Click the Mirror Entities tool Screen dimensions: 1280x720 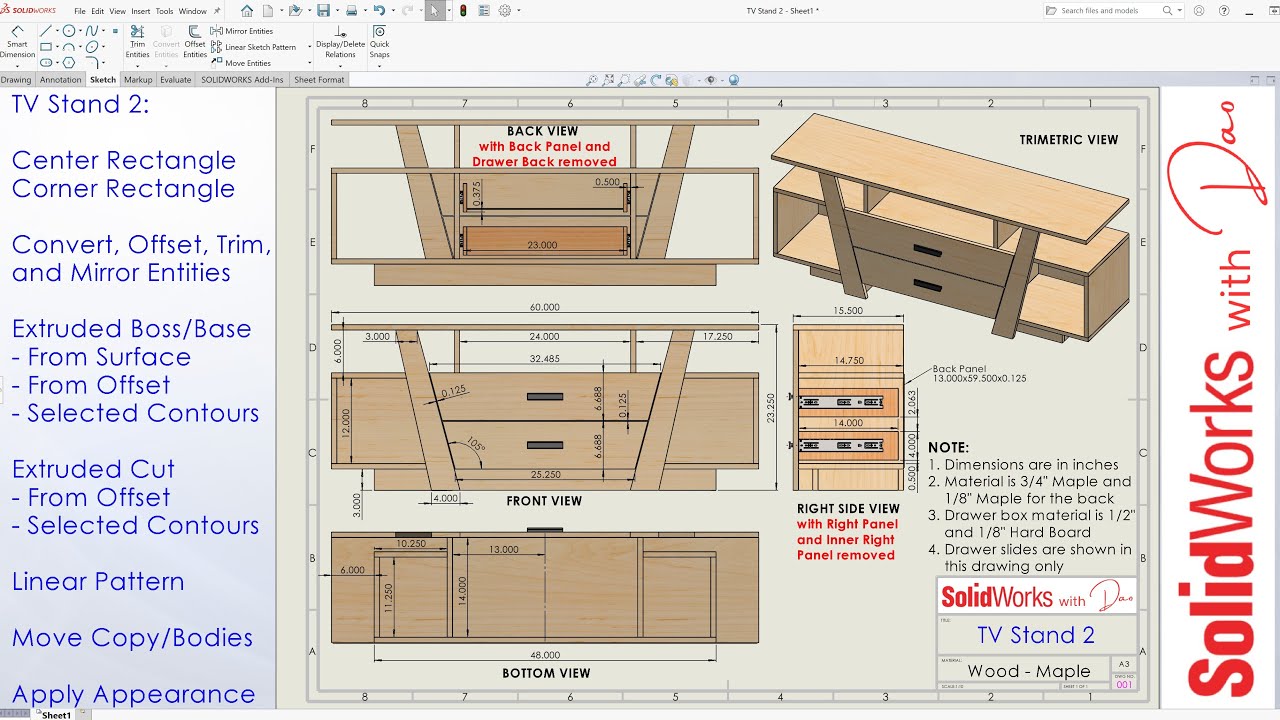click(241, 31)
